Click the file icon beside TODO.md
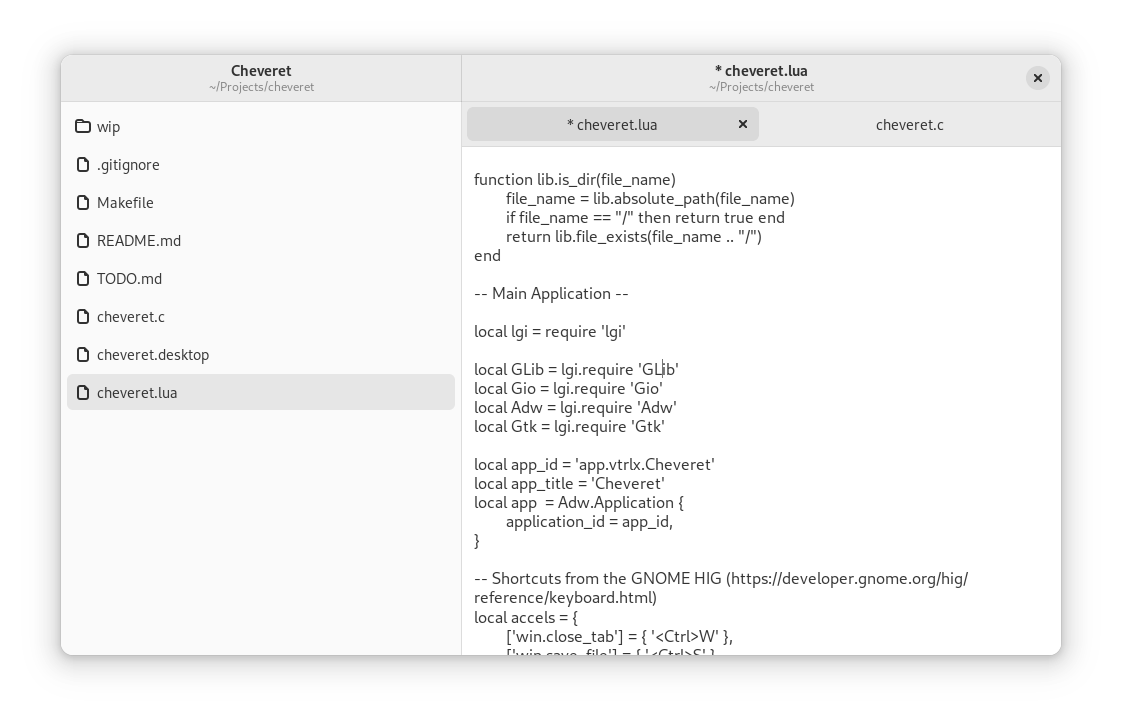Image resolution: width=1122 pixels, height=722 pixels. (83, 278)
